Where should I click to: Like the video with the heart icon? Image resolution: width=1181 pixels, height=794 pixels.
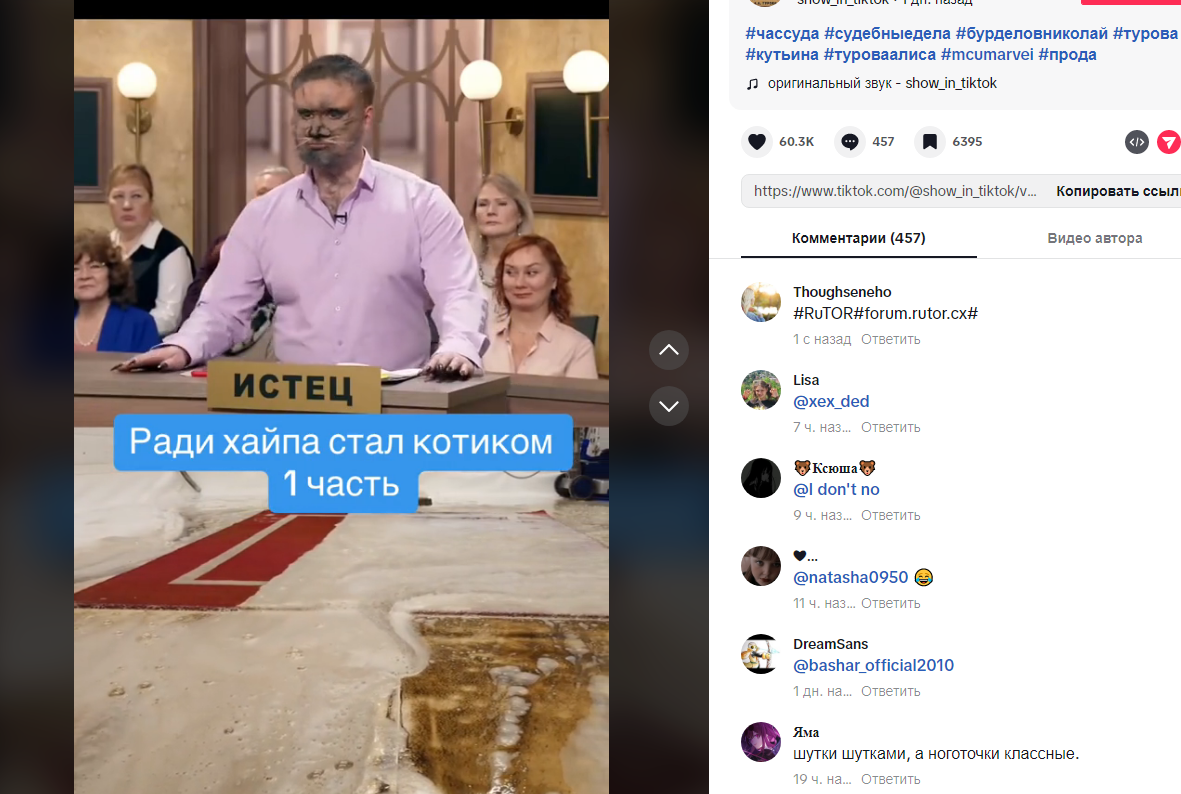tap(757, 142)
